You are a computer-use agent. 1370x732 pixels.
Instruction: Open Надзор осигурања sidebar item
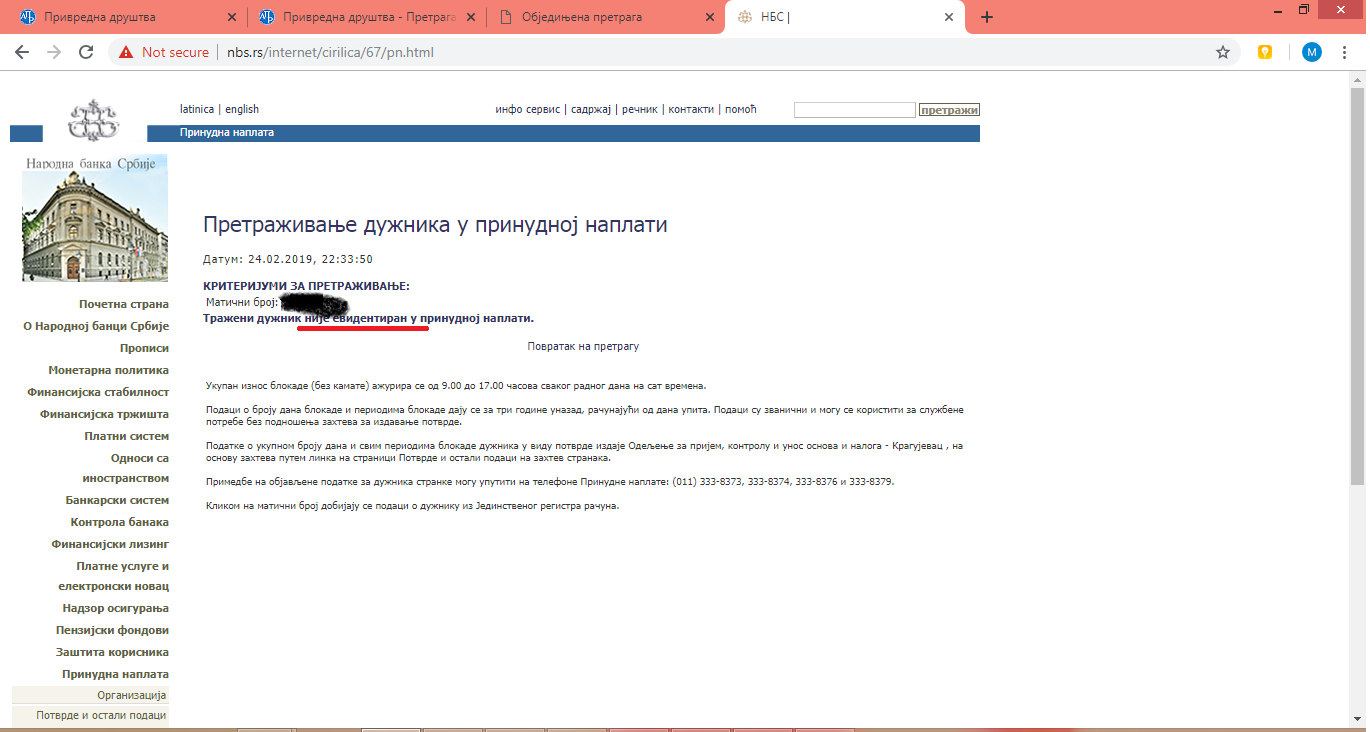tap(116, 608)
